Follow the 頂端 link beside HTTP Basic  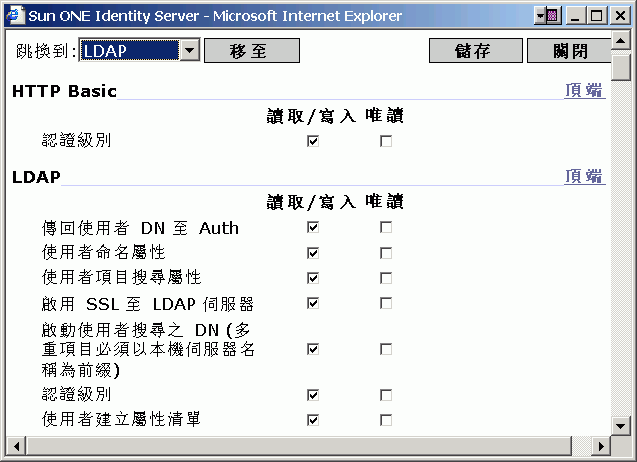click(x=584, y=90)
